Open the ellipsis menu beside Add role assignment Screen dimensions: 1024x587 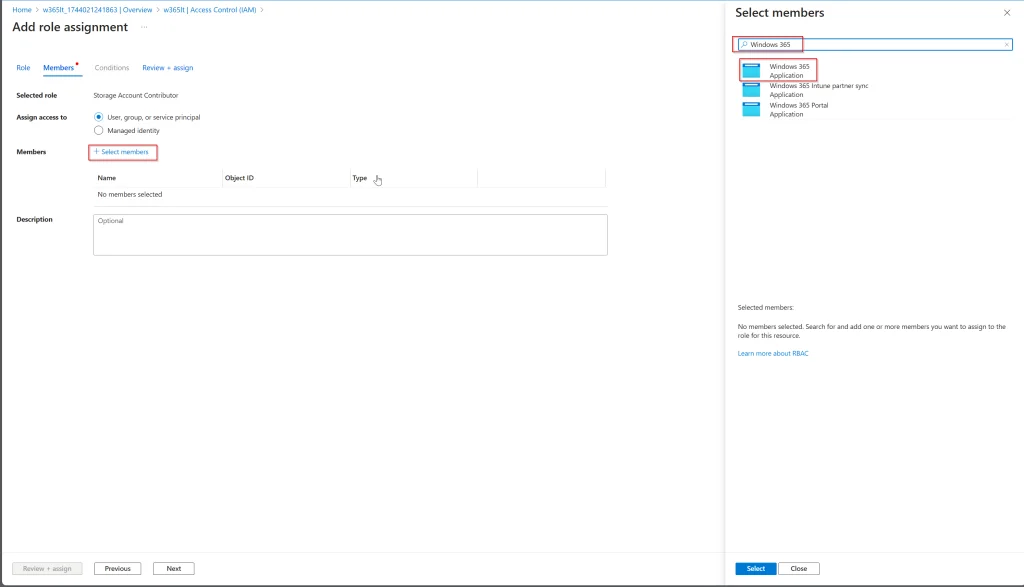coord(144,27)
